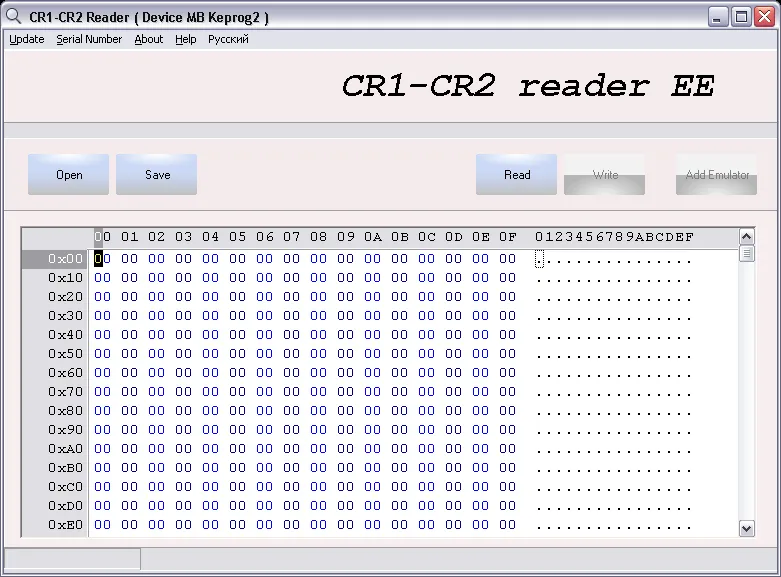Screen dimensions: 781x577
Task: Maximize the CR1-CR2 Reader window
Action: click(x=741, y=17)
